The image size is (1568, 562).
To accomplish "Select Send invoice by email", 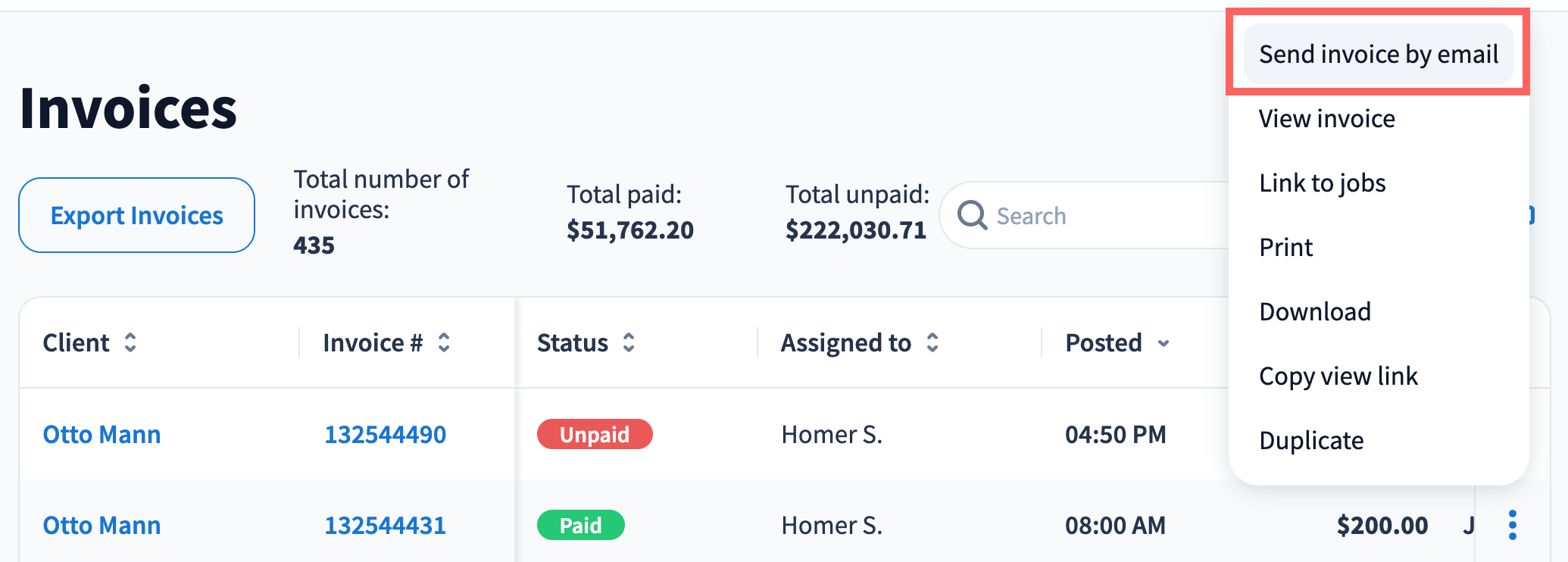I will [x=1378, y=55].
